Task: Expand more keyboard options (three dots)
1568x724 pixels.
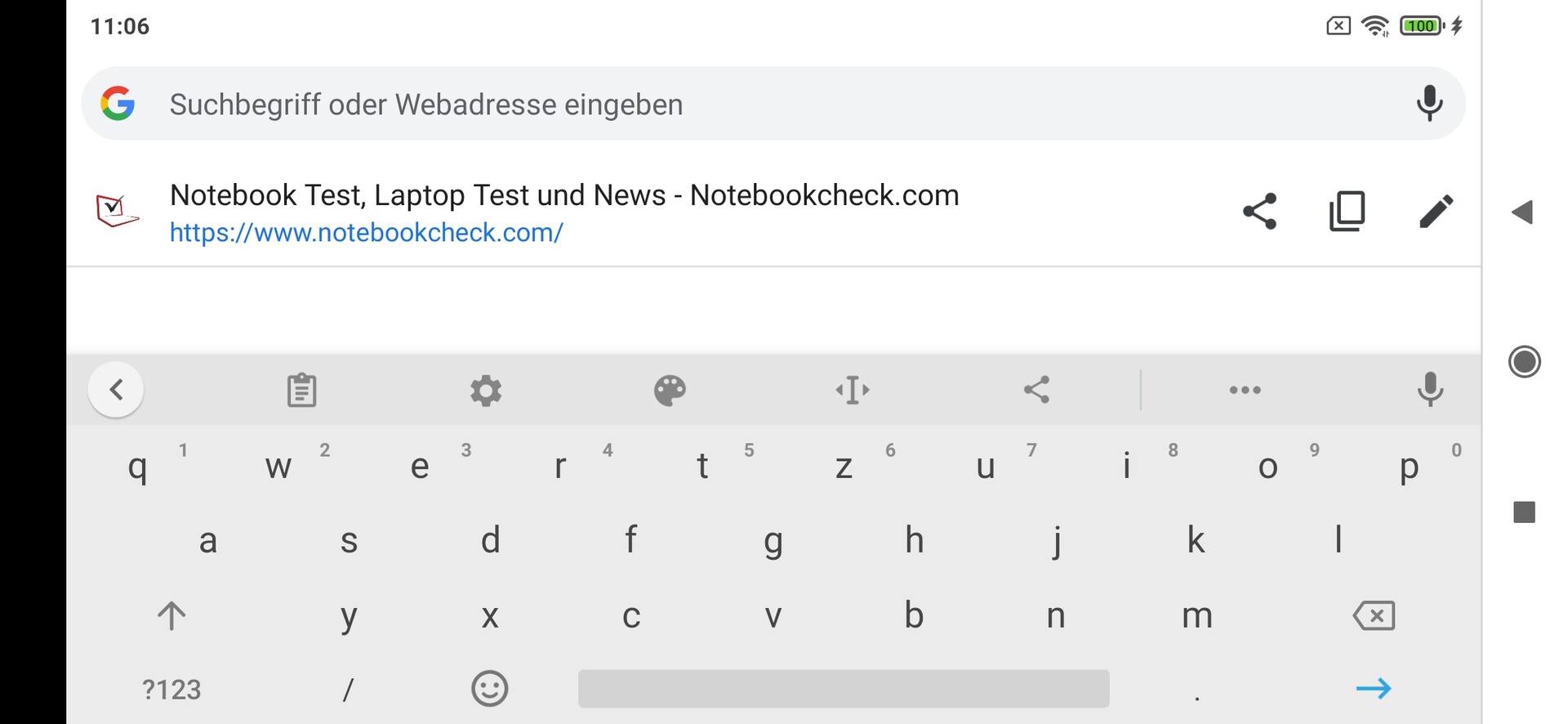Action: (1245, 390)
